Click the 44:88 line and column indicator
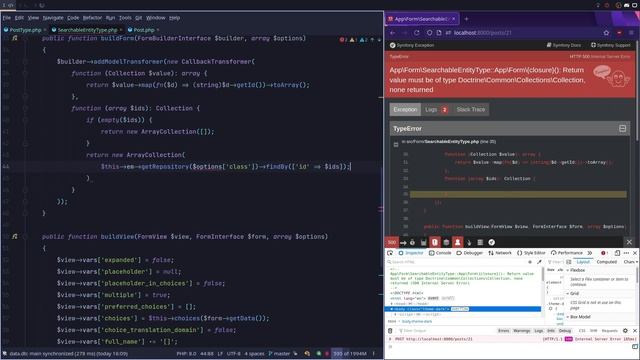This screenshot has width=640, height=360. (207, 354)
